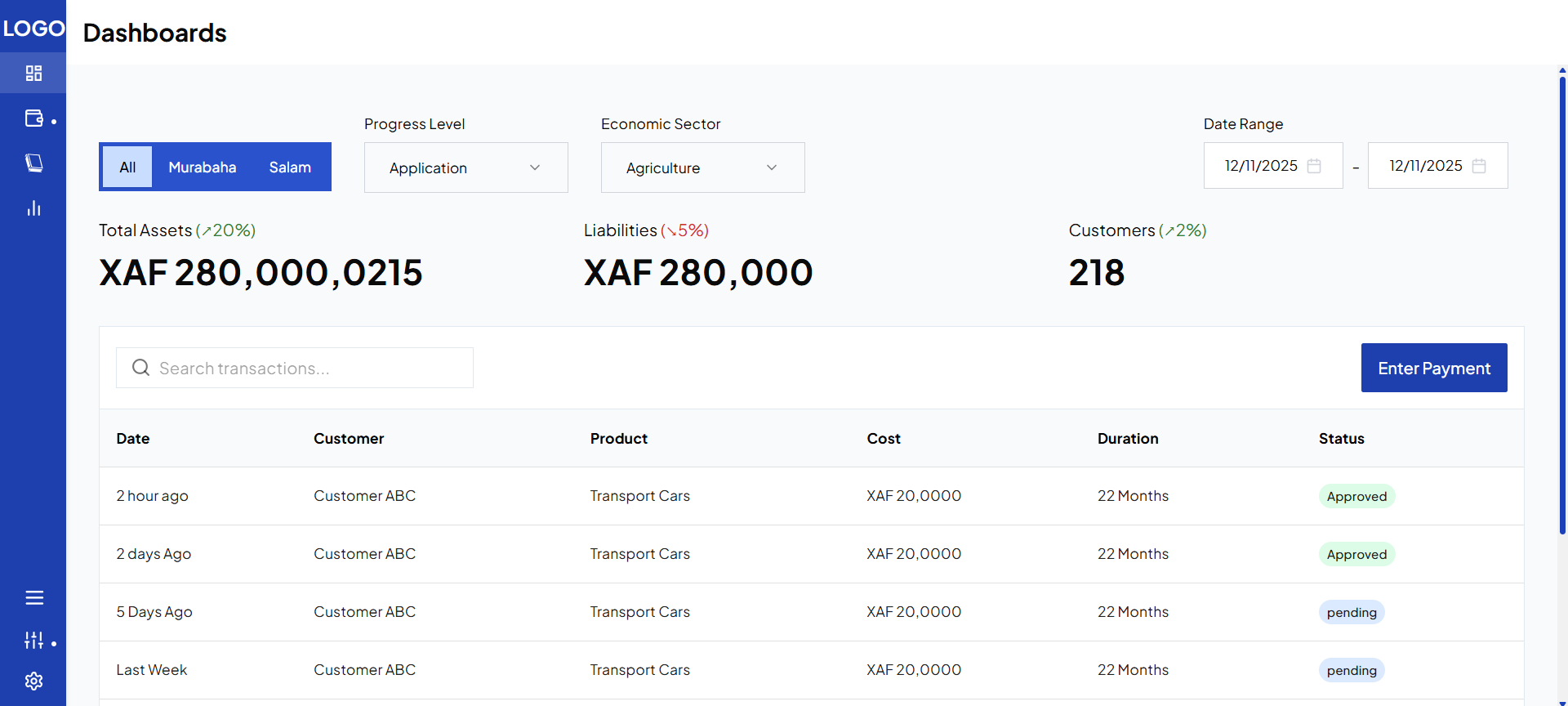The image size is (1568, 706).
Task: Expand the Progress Level dropdown
Action: 465,168
